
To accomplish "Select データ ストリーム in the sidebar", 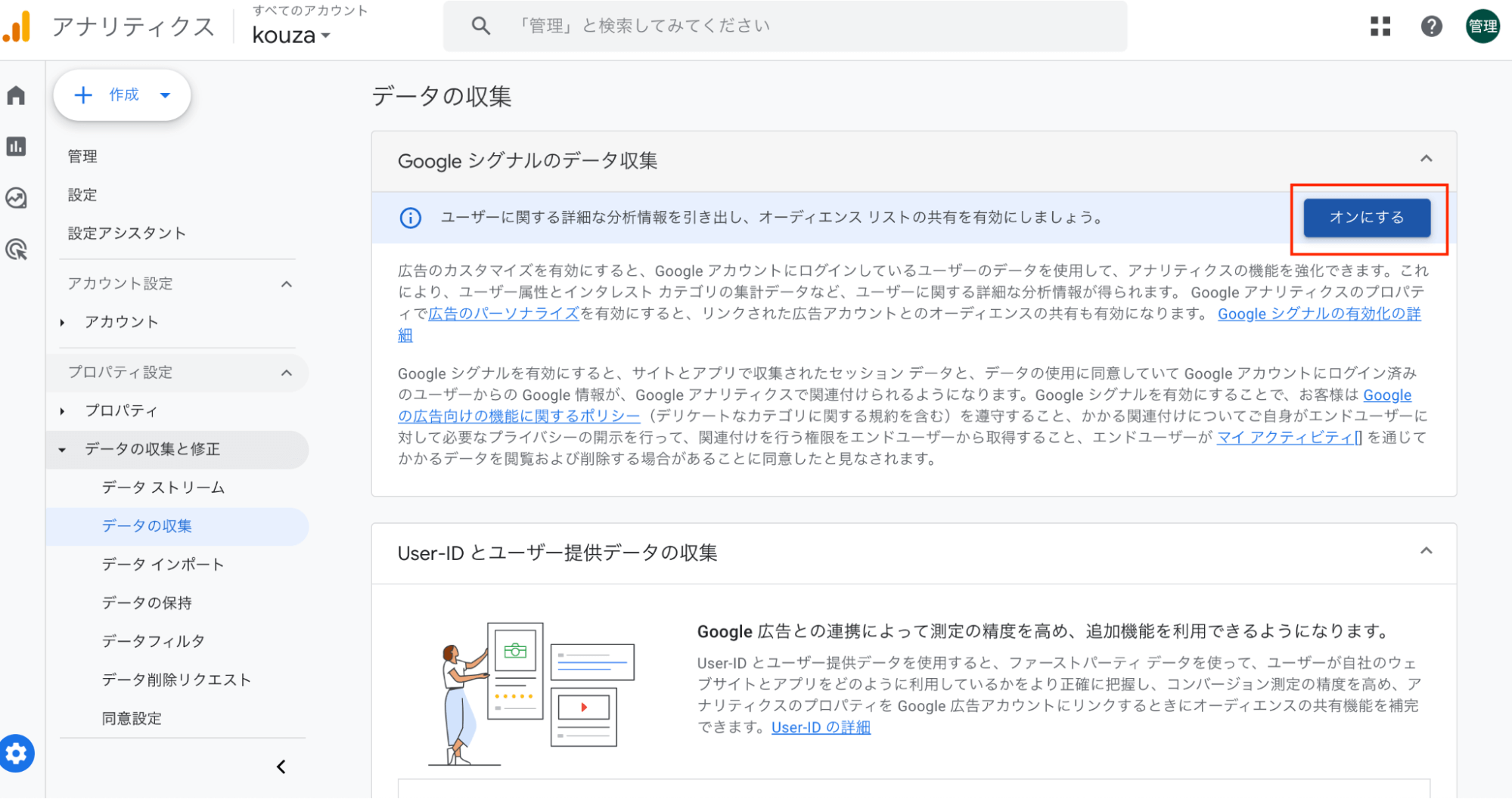I will (x=162, y=488).
